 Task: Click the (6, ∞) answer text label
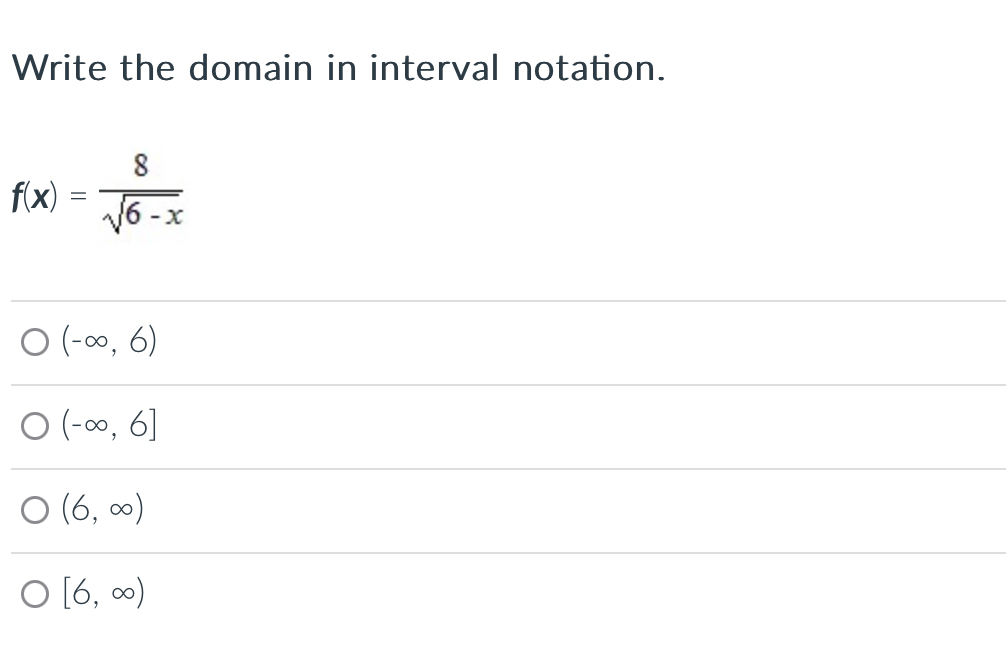tap(102, 509)
